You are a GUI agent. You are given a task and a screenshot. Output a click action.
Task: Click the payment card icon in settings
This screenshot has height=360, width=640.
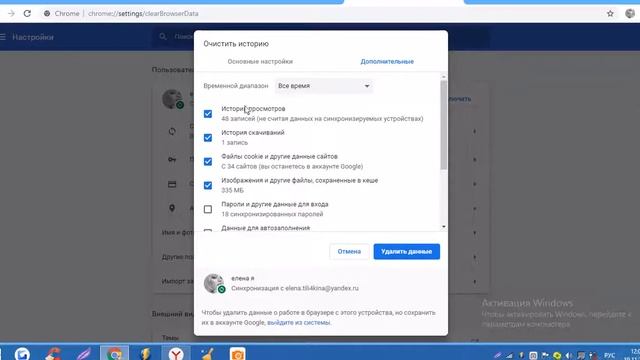pos(172,184)
